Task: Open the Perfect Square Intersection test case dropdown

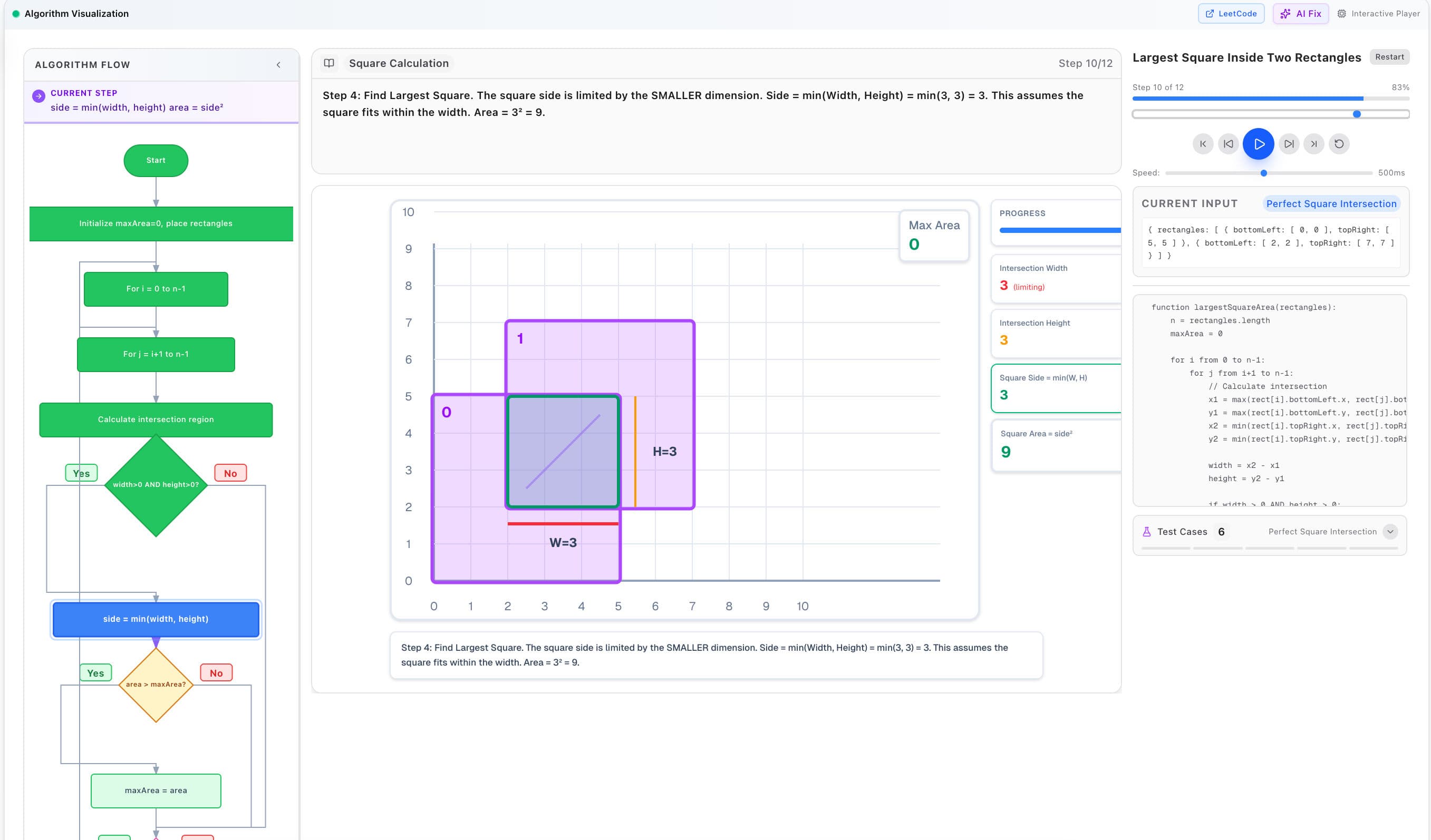Action: click(1391, 531)
